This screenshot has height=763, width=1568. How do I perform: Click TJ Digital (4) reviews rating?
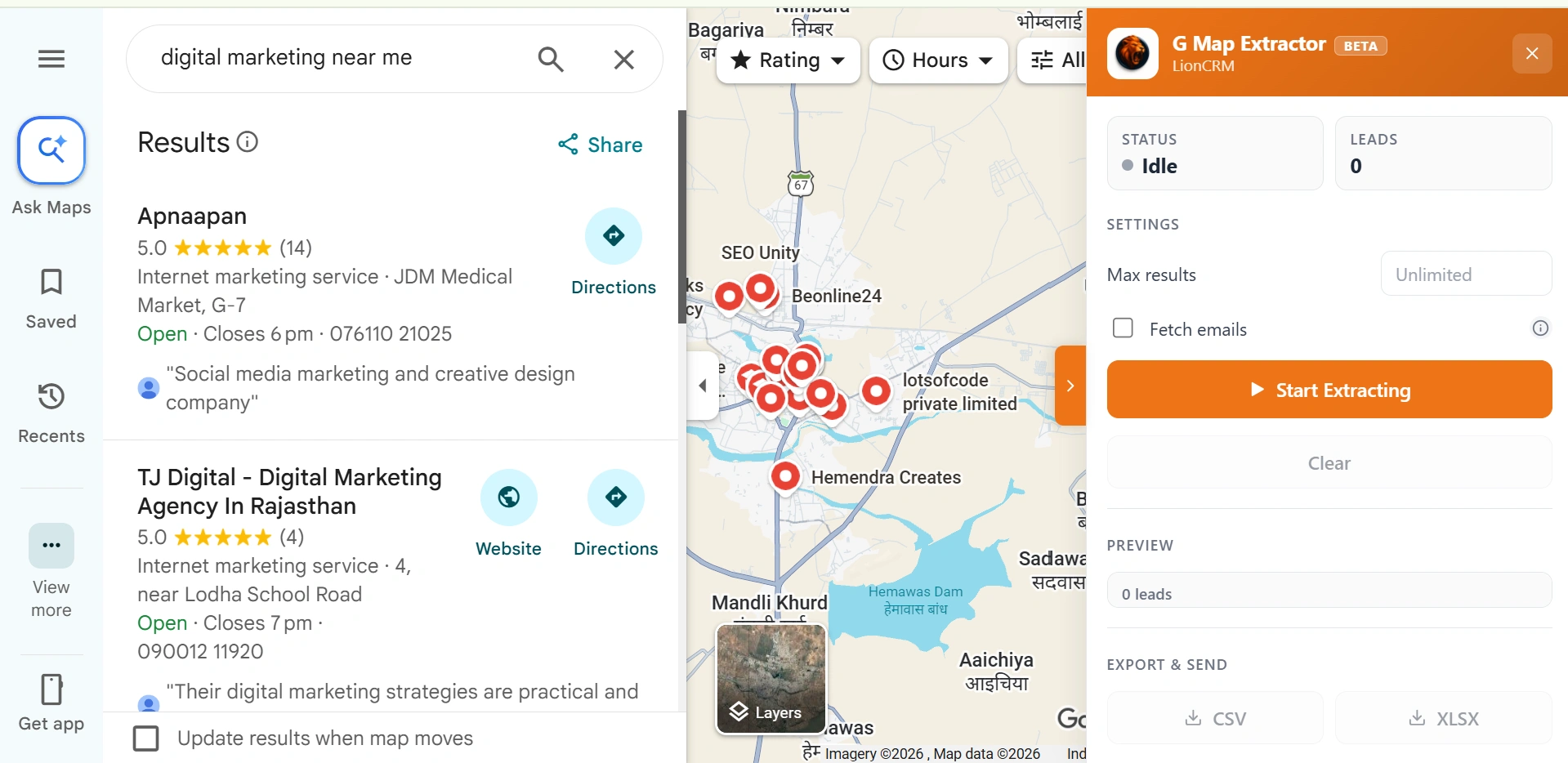[x=221, y=537]
